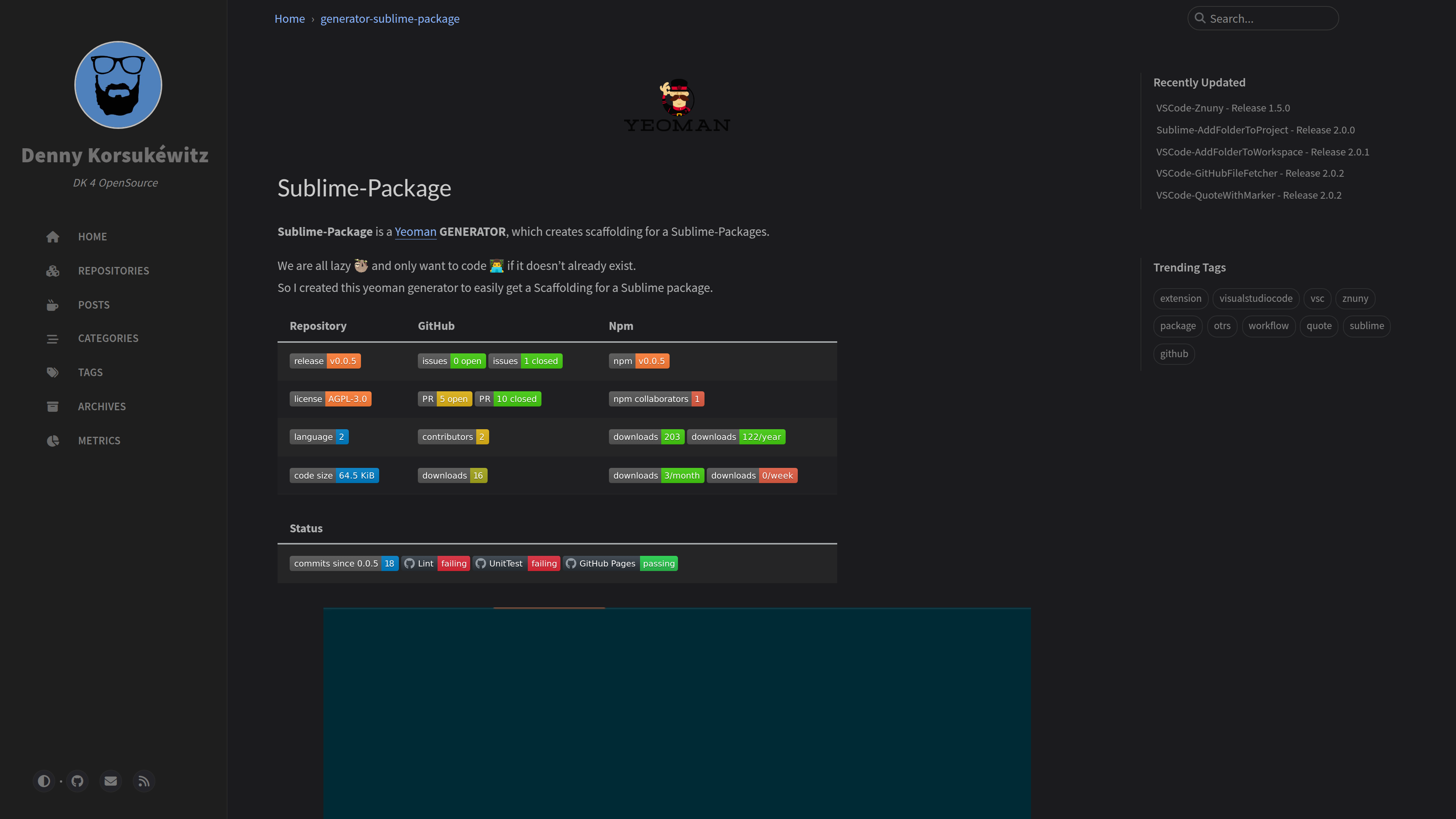Image resolution: width=1456 pixels, height=819 pixels.
Task: Select the otrs trending tag
Action: click(x=1222, y=326)
